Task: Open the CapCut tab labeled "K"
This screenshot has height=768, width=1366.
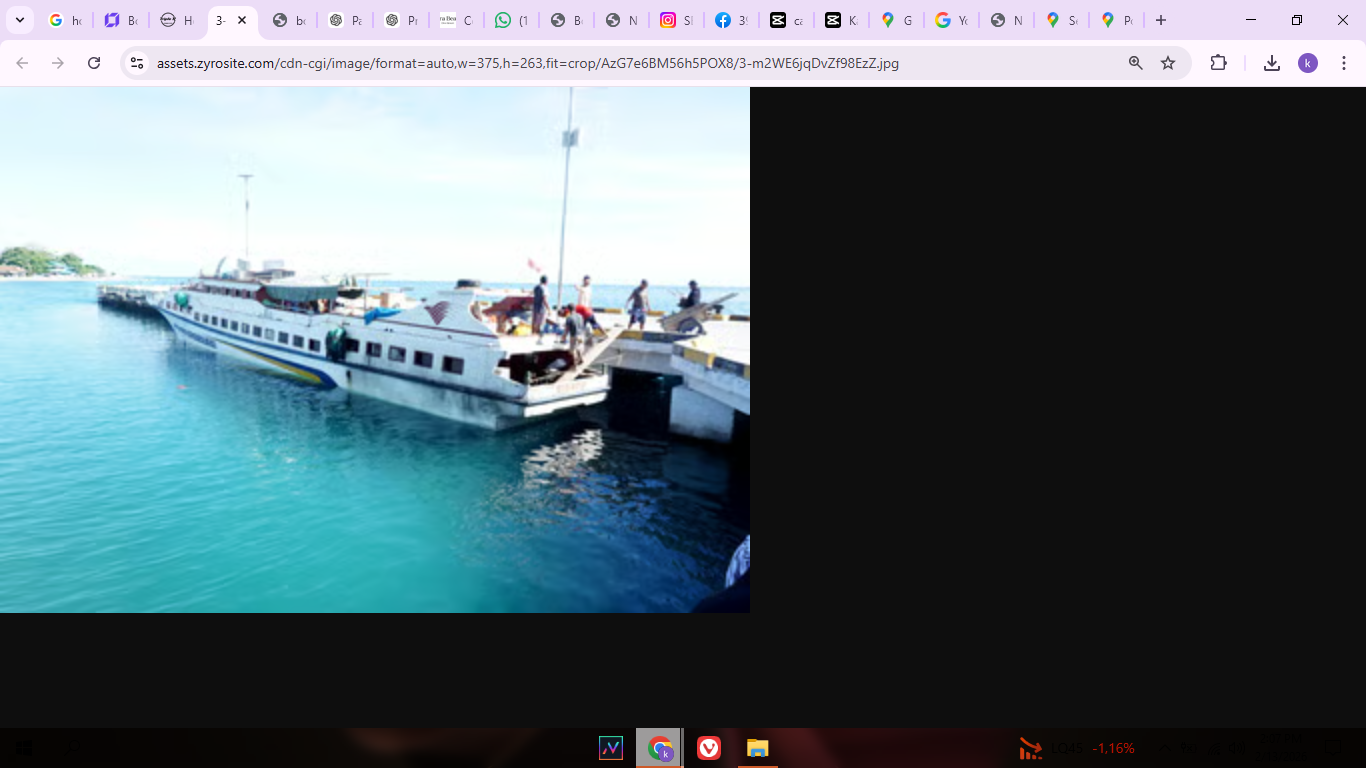Action: point(842,20)
